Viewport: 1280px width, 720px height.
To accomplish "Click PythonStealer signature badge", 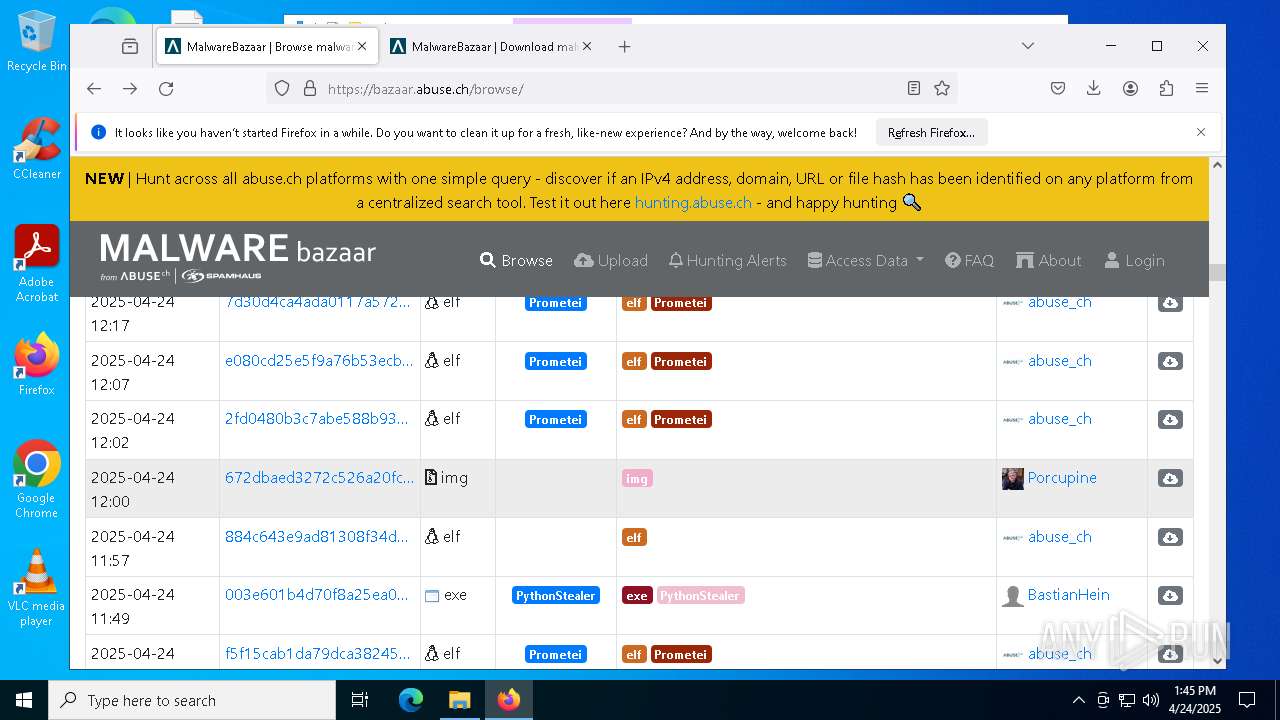I will (x=555, y=595).
